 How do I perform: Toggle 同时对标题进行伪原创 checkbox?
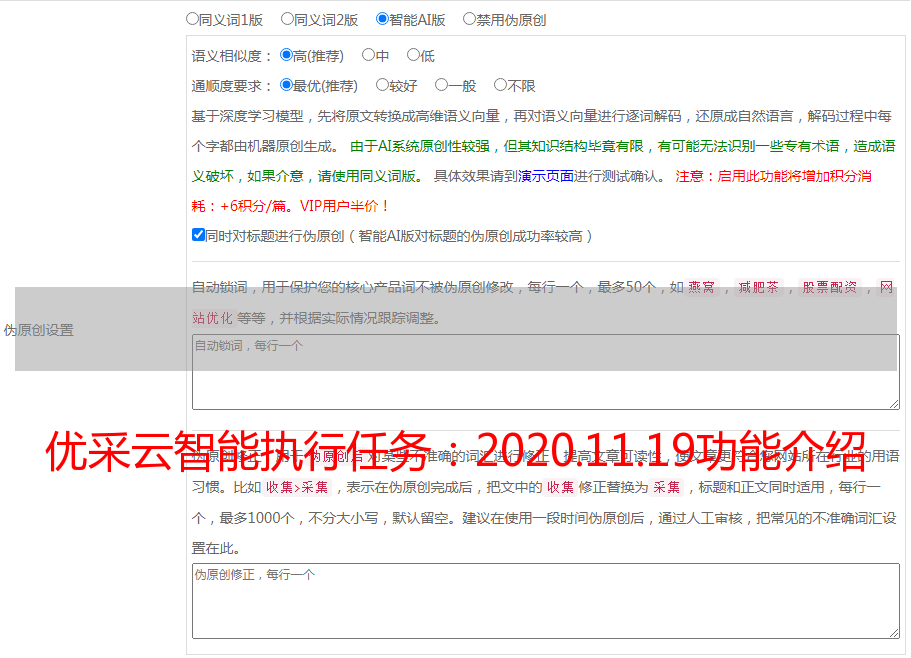[x=198, y=235]
